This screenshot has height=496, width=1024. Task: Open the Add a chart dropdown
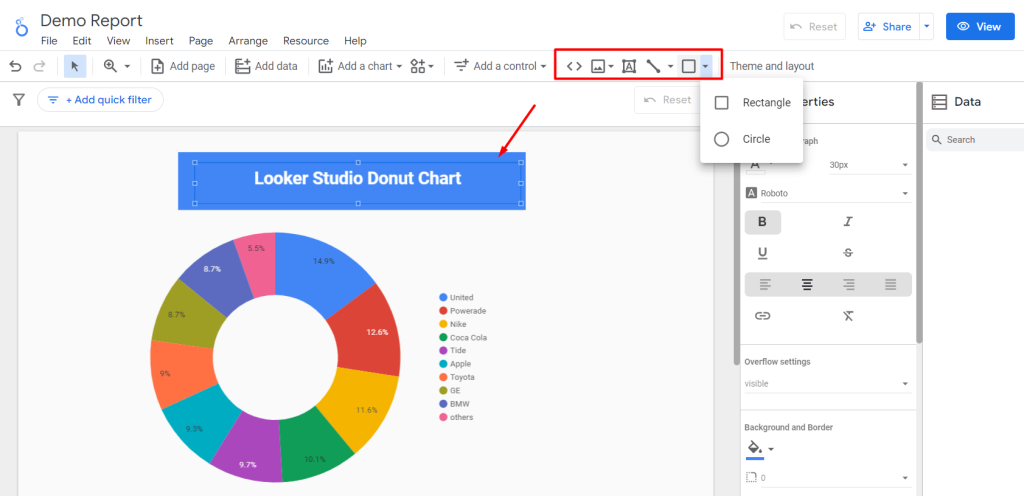pyautogui.click(x=360, y=66)
